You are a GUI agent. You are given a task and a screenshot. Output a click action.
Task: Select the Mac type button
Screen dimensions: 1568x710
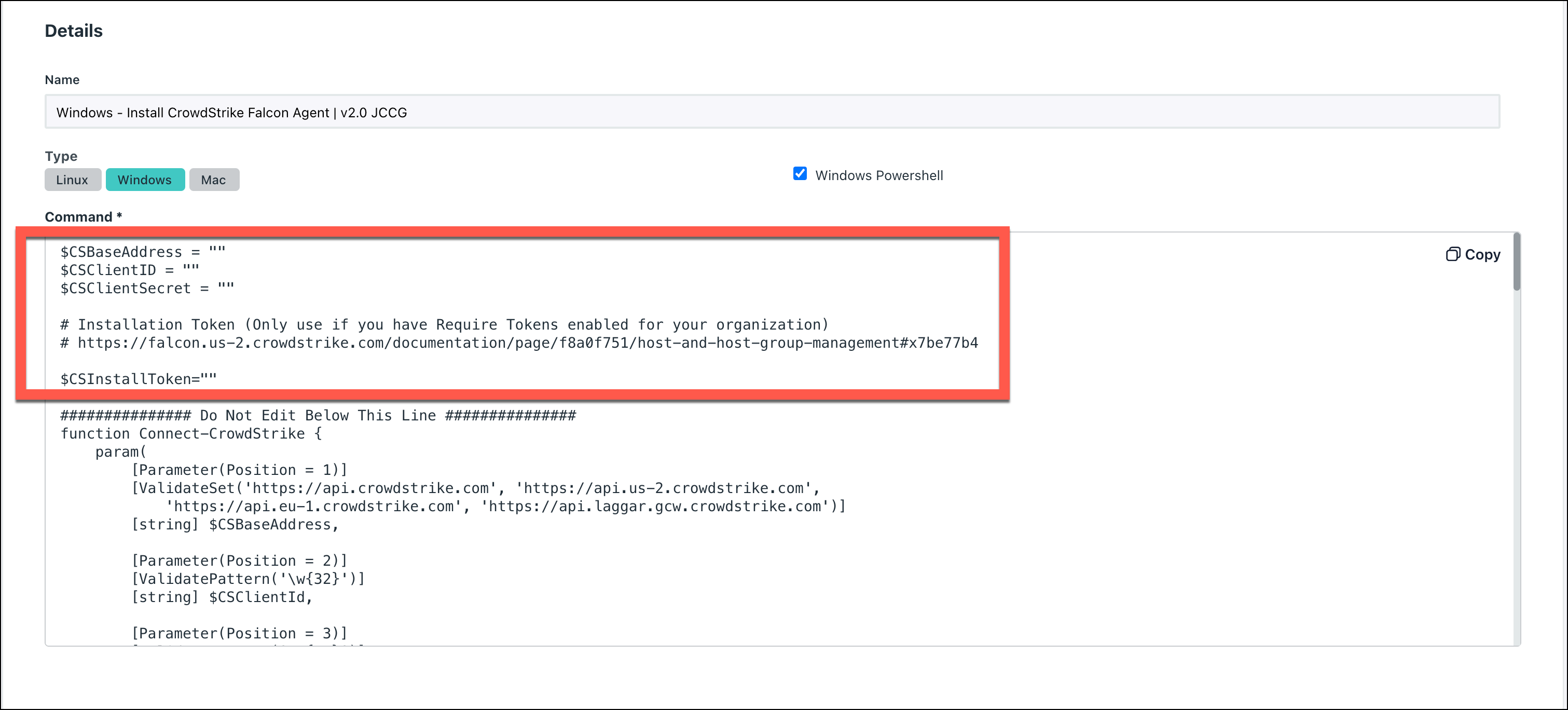pos(214,180)
